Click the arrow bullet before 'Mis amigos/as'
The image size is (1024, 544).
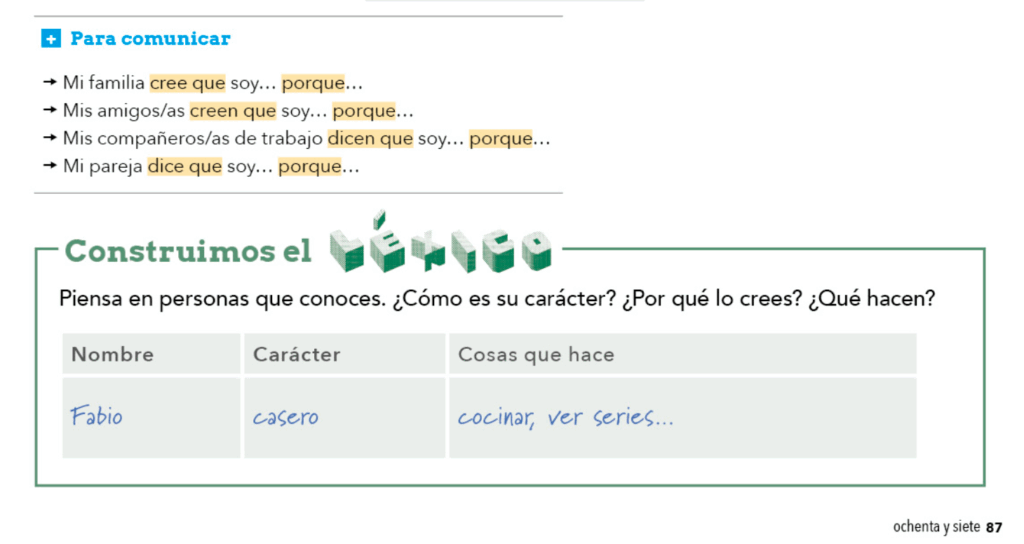(50, 110)
